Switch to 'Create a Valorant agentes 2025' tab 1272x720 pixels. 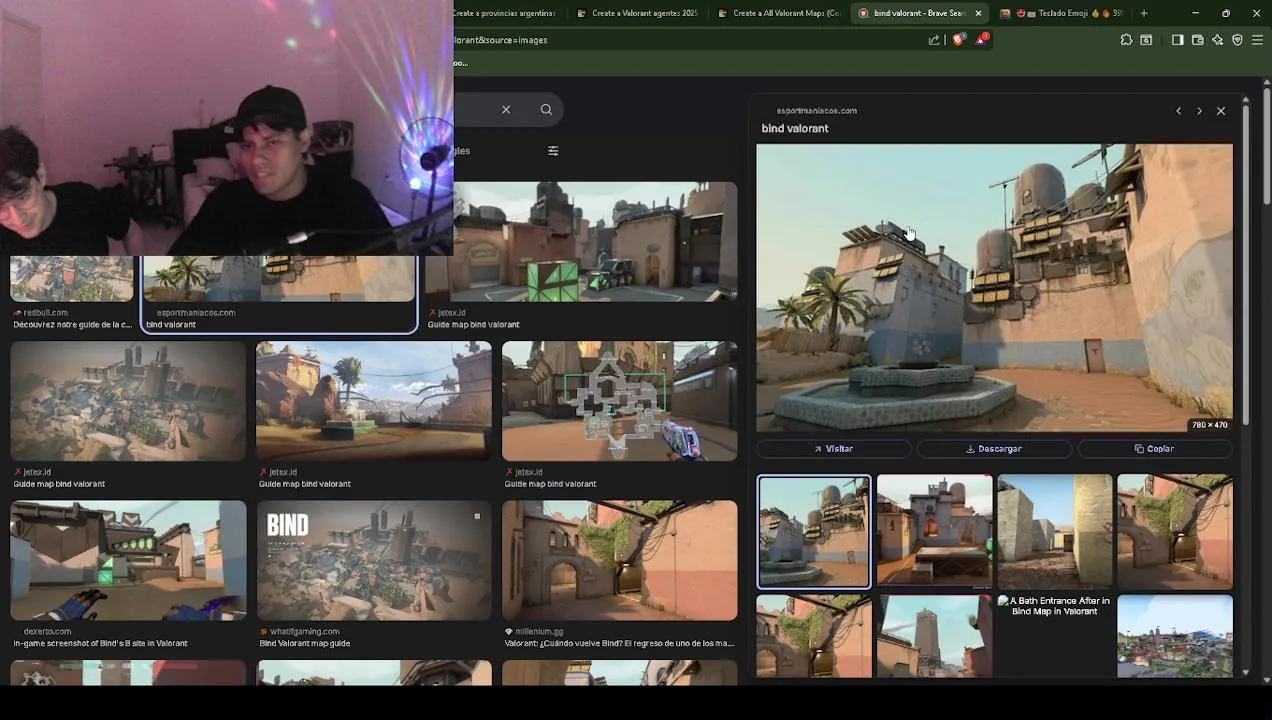pos(638,13)
